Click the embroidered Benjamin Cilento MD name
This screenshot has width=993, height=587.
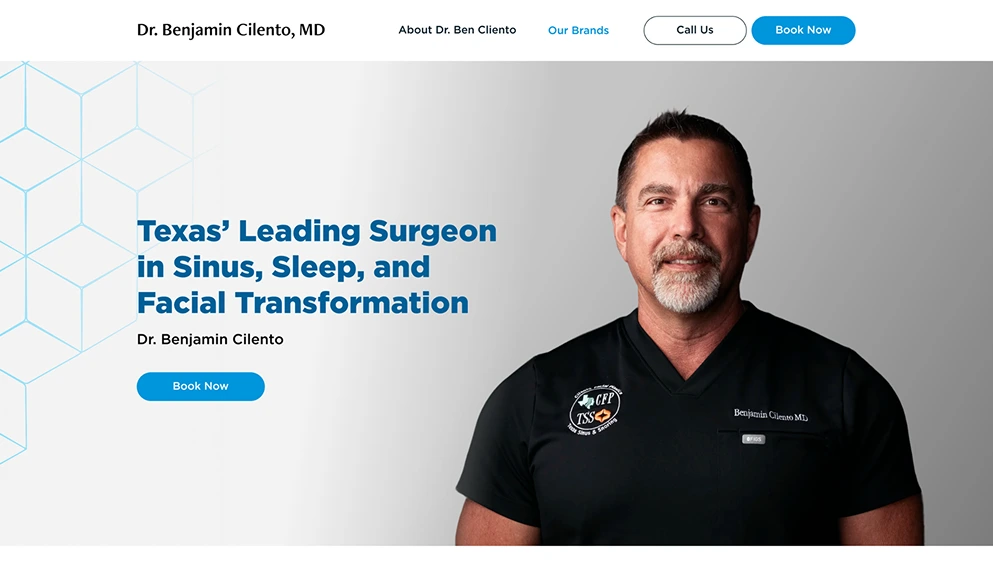(x=771, y=415)
